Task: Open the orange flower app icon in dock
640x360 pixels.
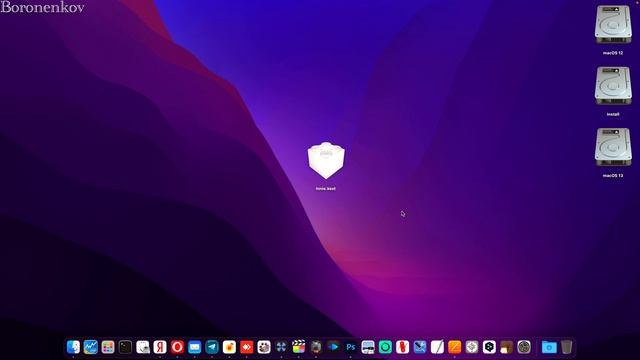Action: [229, 347]
